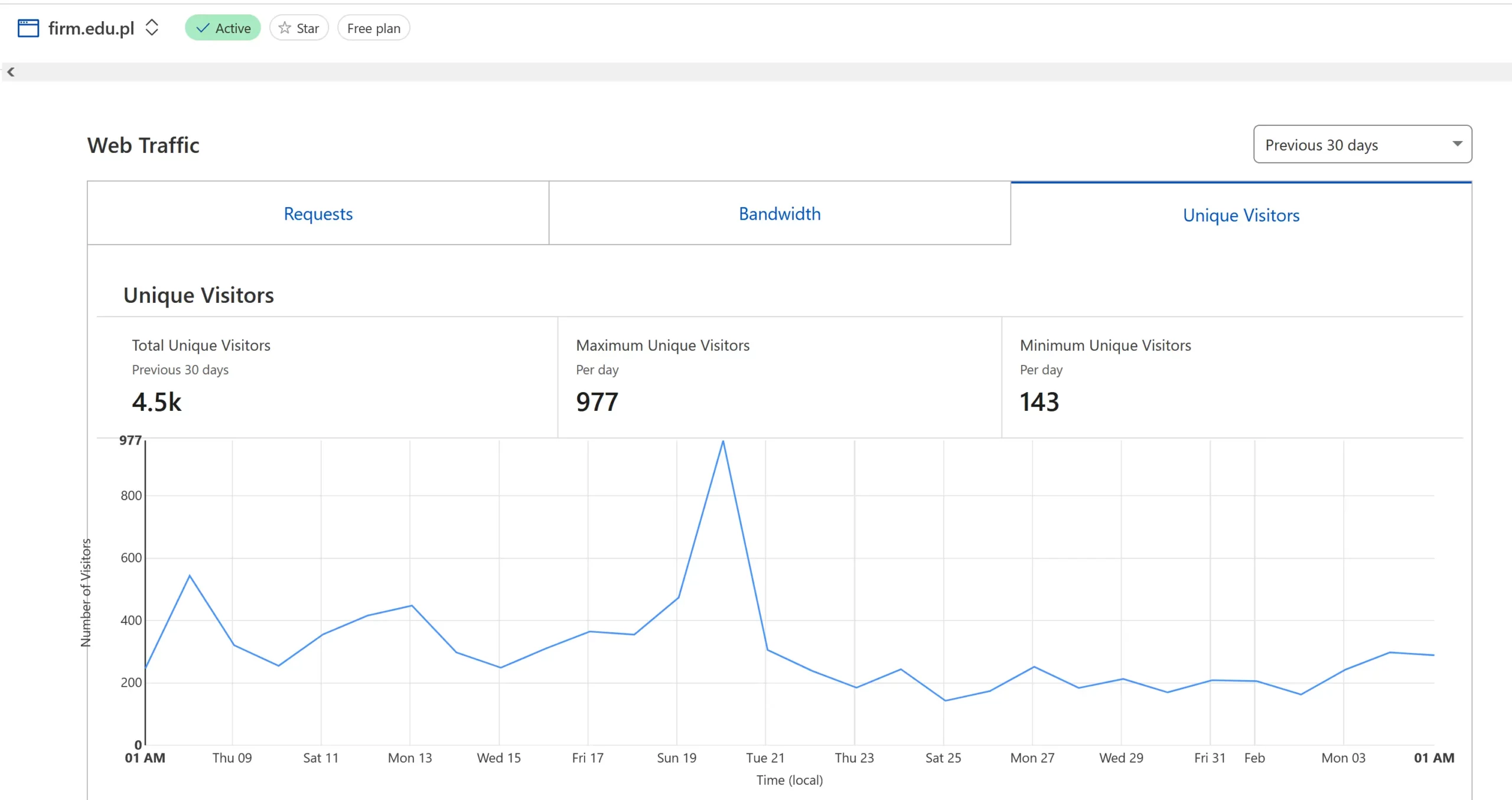Image resolution: width=1512 pixels, height=800 pixels.
Task: Click the firm.edu.pl domain name
Action: [91, 28]
